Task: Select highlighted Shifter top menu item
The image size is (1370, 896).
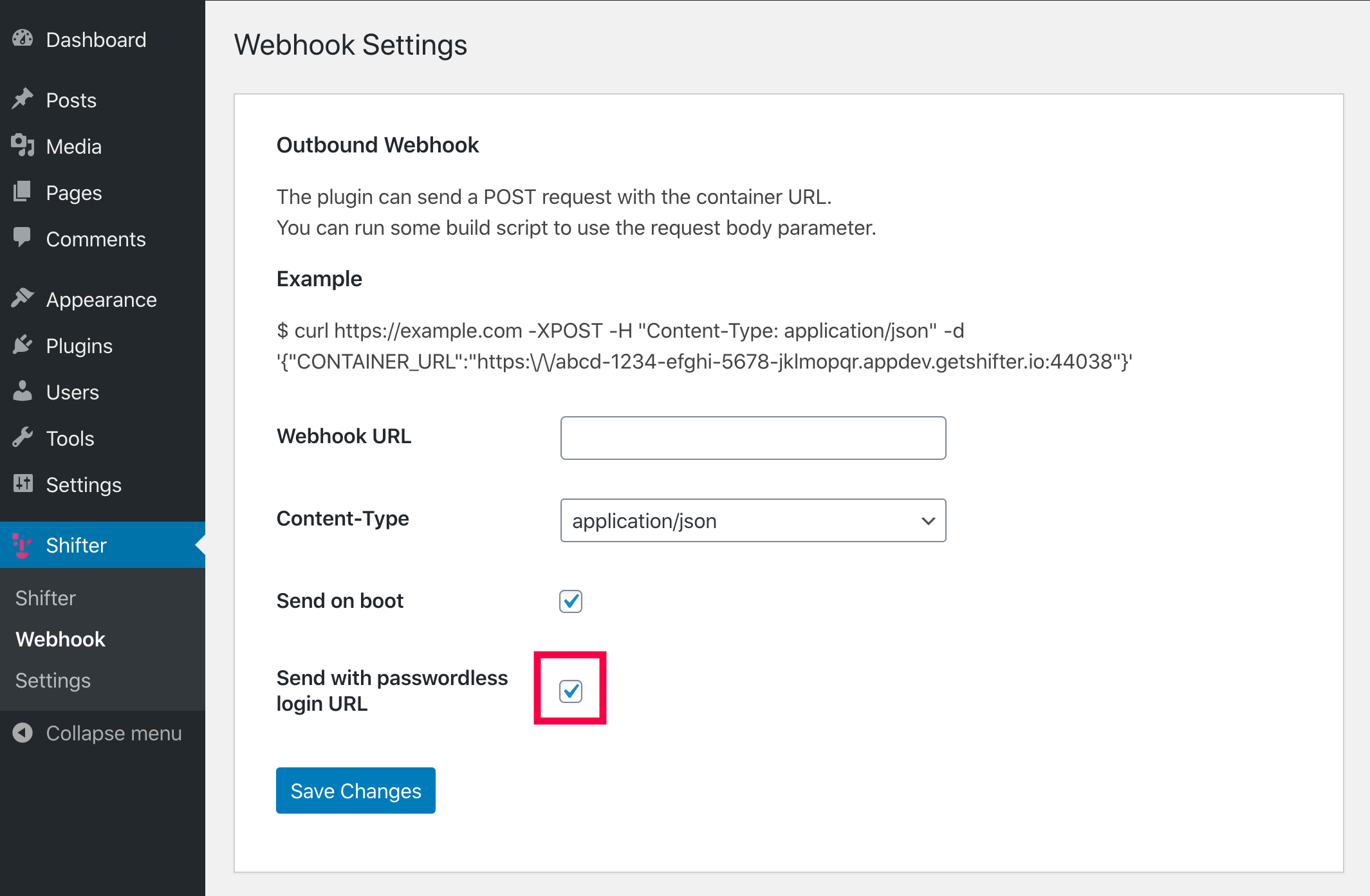Action: (103, 545)
